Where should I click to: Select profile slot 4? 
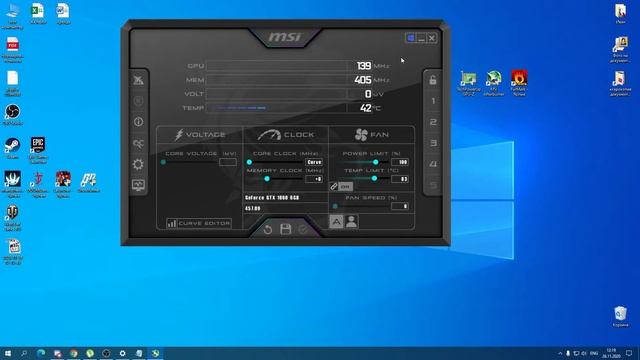(x=433, y=164)
